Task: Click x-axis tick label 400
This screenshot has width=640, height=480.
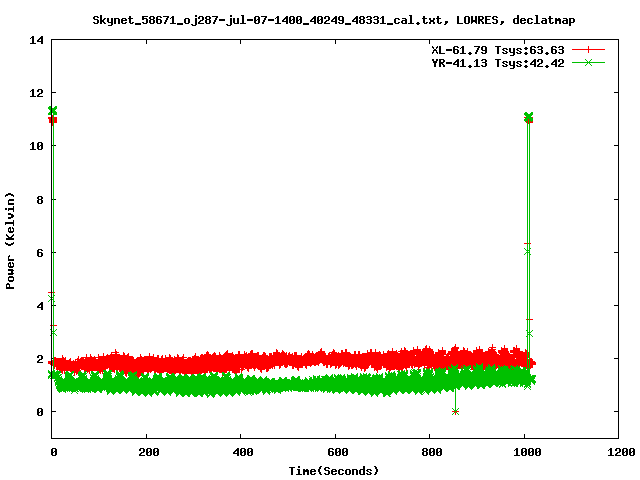Action: click(x=243, y=452)
